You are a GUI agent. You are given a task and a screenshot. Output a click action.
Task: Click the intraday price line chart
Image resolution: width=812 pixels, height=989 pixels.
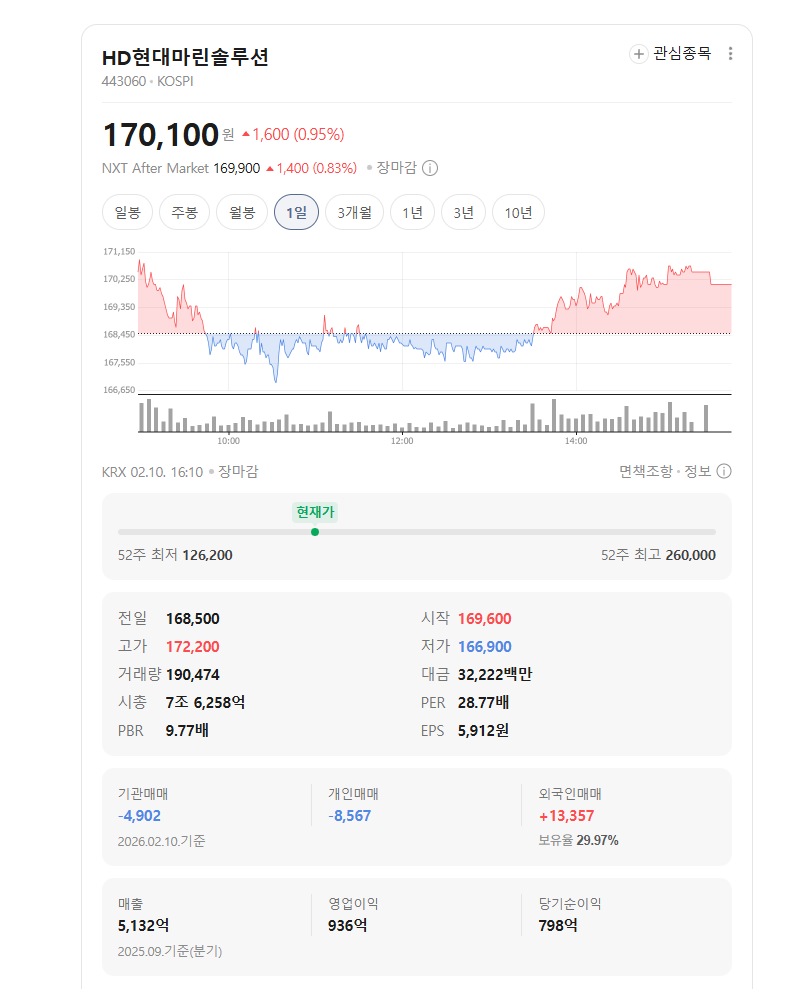435,320
